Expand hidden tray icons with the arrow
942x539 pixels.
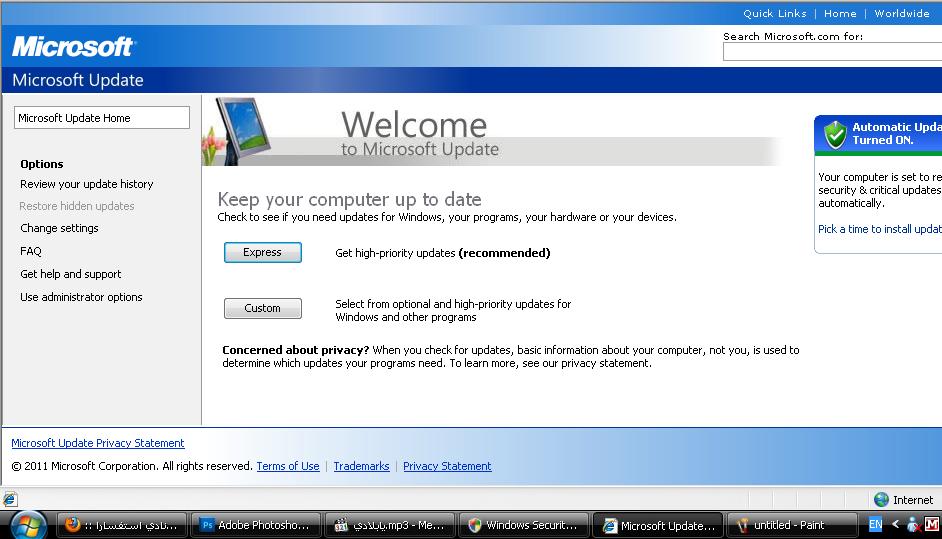coord(895,525)
